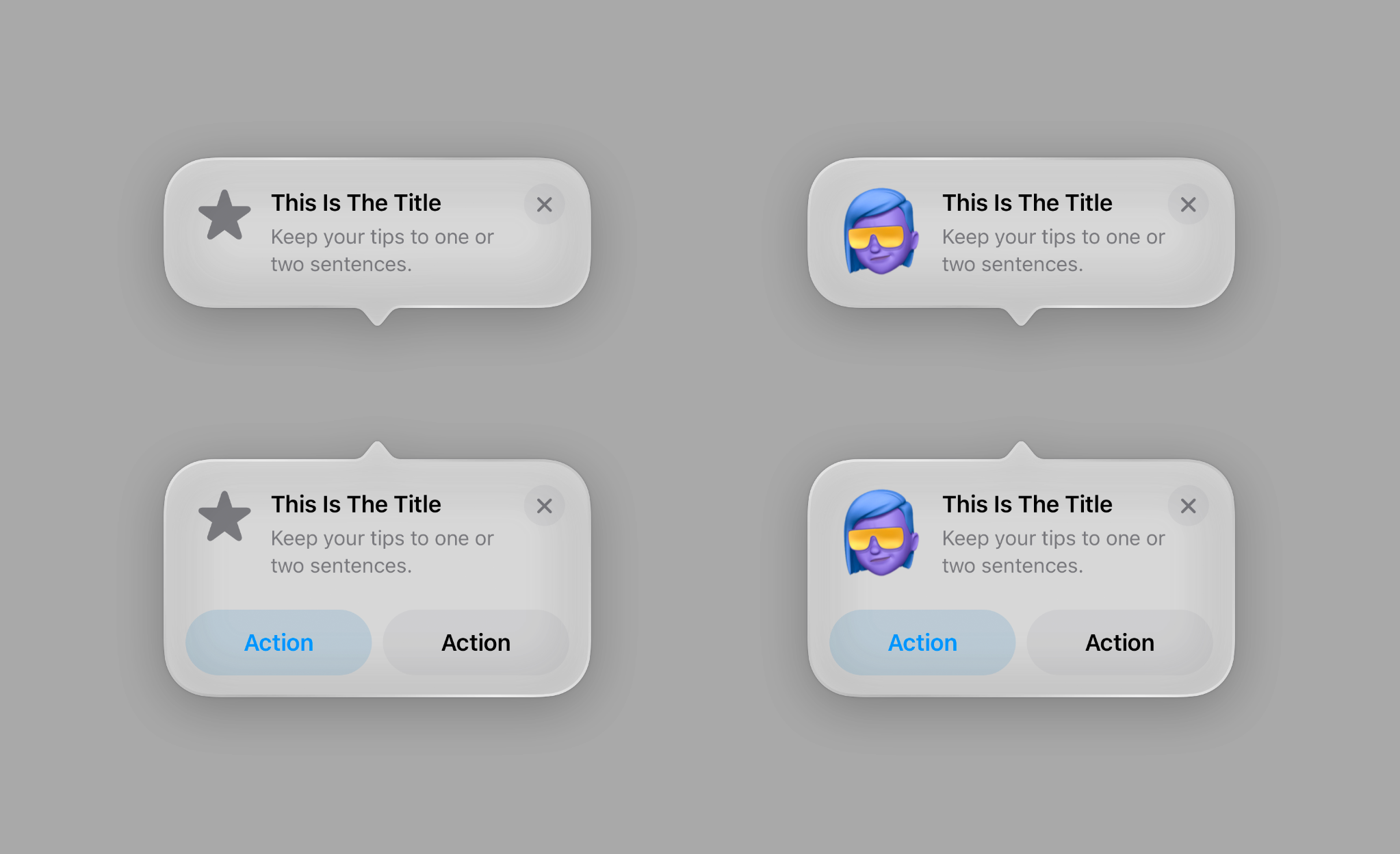Click the star icon in top-left tip

point(224,216)
